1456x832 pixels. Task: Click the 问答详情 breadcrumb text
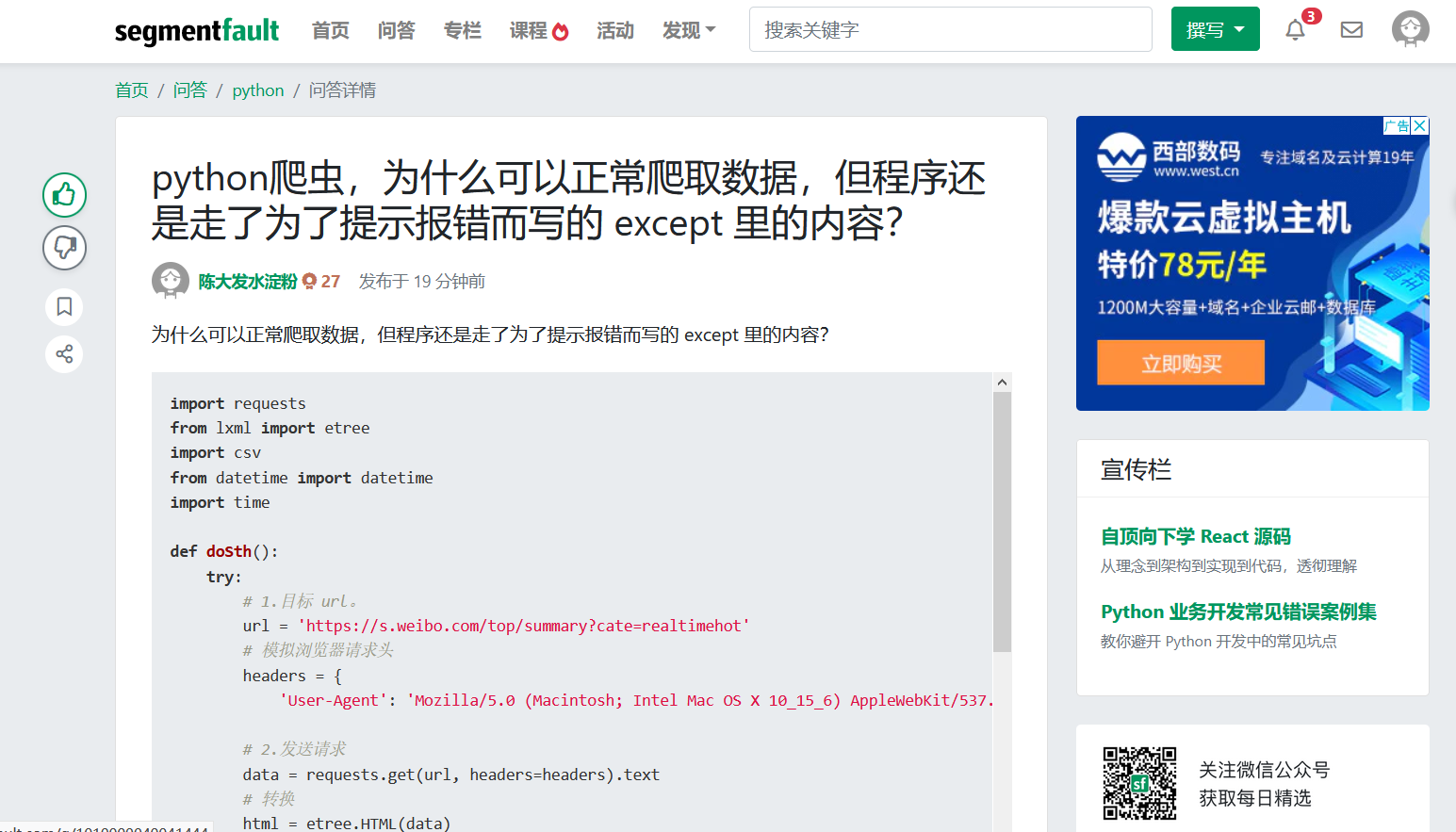click(342, 90)
